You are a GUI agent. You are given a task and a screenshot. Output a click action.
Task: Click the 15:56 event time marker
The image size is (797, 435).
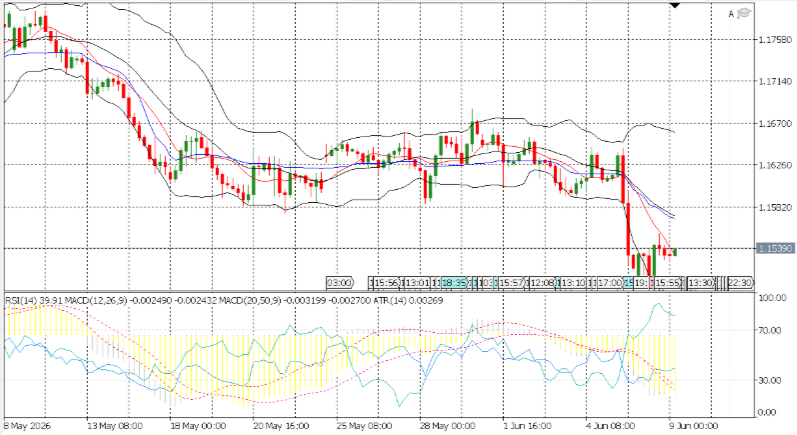[x=386, y=283]
